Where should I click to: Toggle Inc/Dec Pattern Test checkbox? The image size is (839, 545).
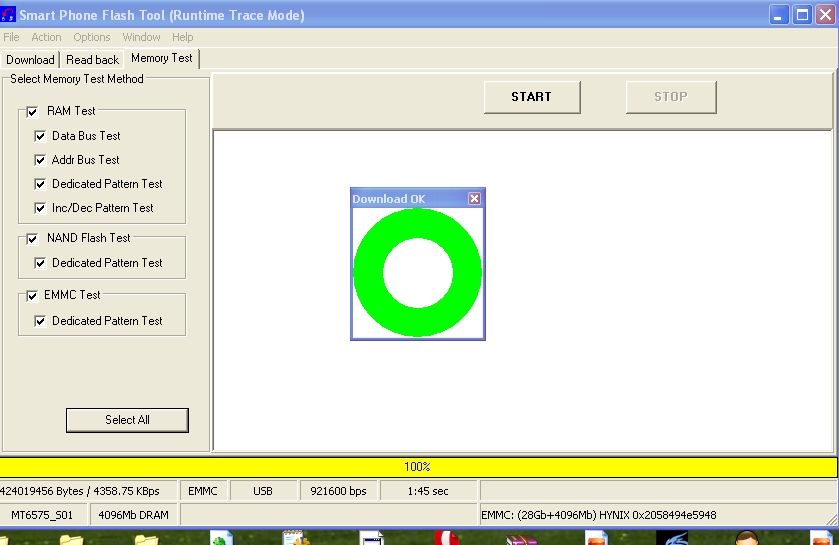41,208
